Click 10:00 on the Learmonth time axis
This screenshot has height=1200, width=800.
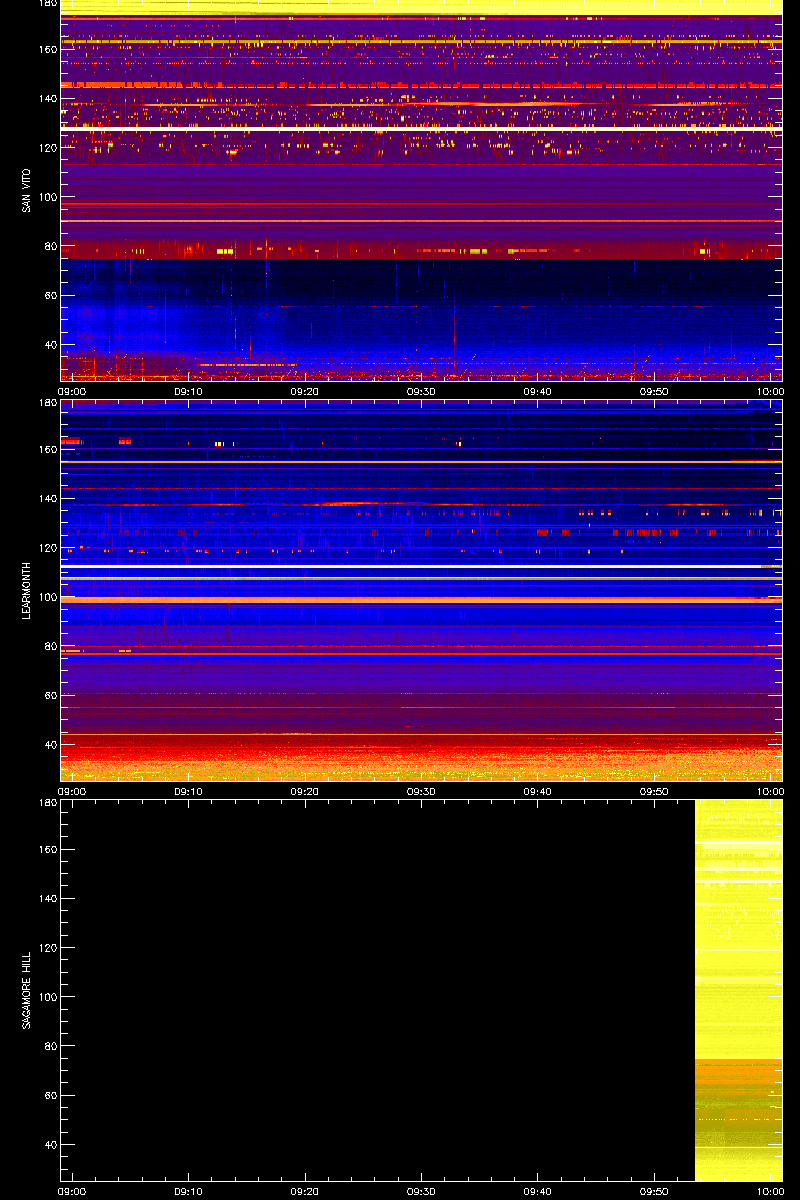click(x=770, y=792)
